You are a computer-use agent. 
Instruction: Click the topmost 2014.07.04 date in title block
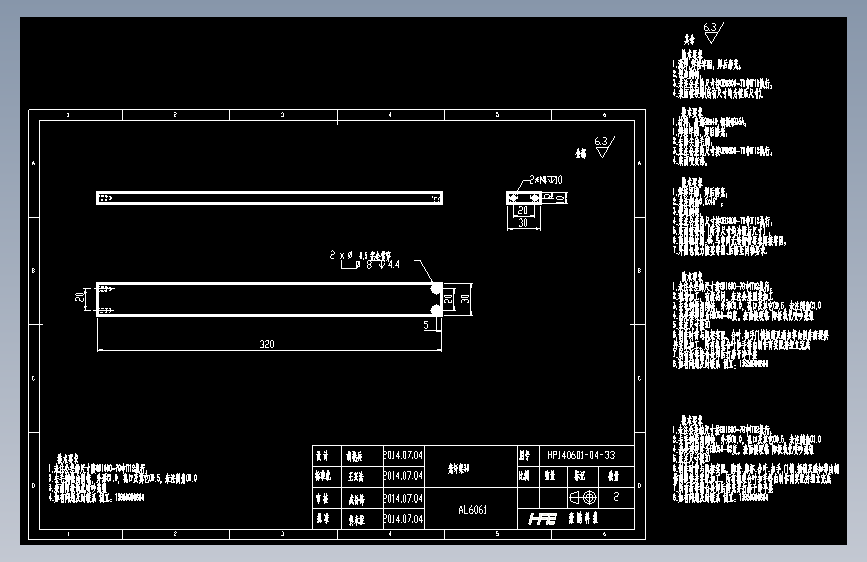(x=403, y=455)
